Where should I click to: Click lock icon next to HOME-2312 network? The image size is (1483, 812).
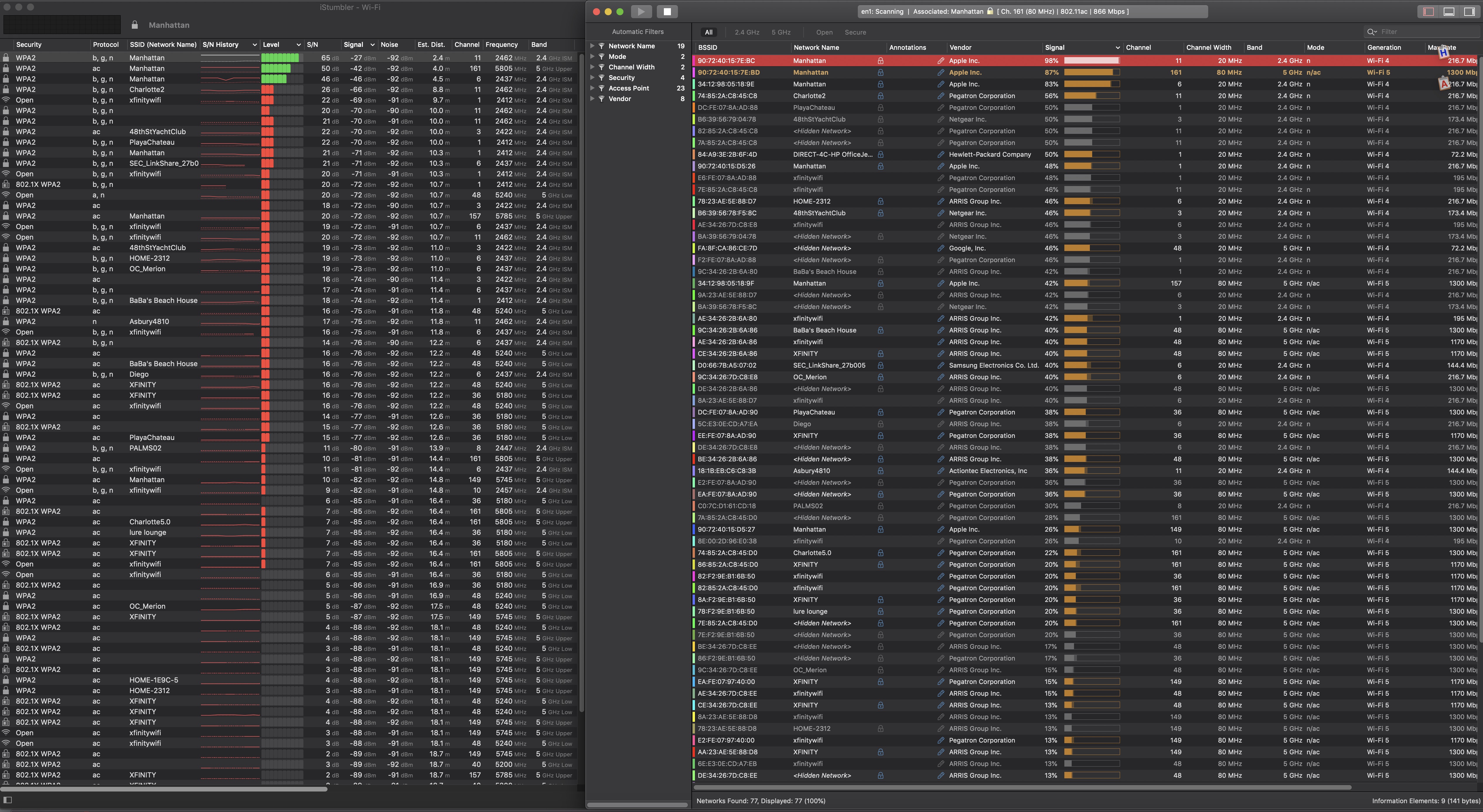pos(880,202)
